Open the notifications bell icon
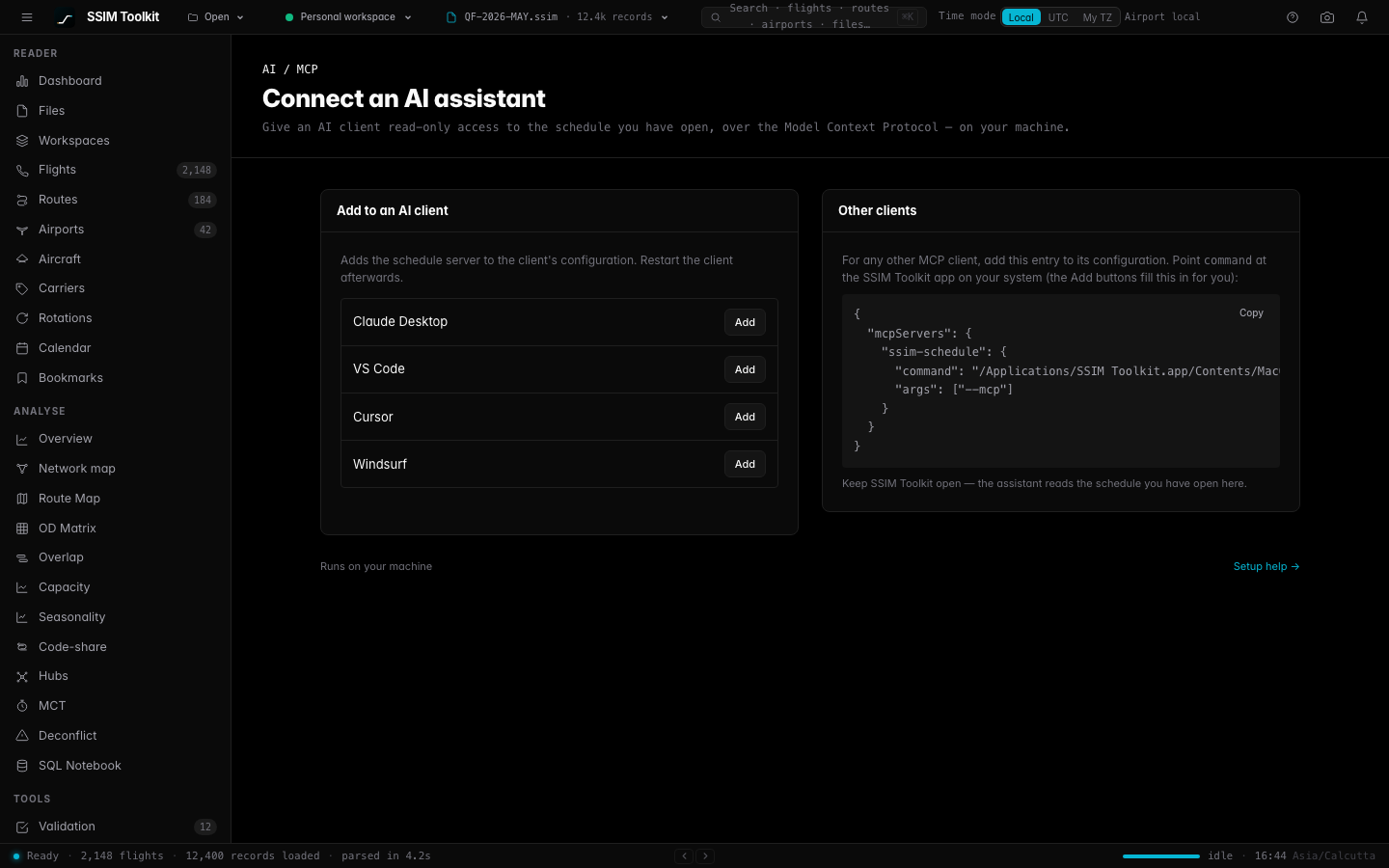This screenshot has height=868, width=1389. point(1362,17)
